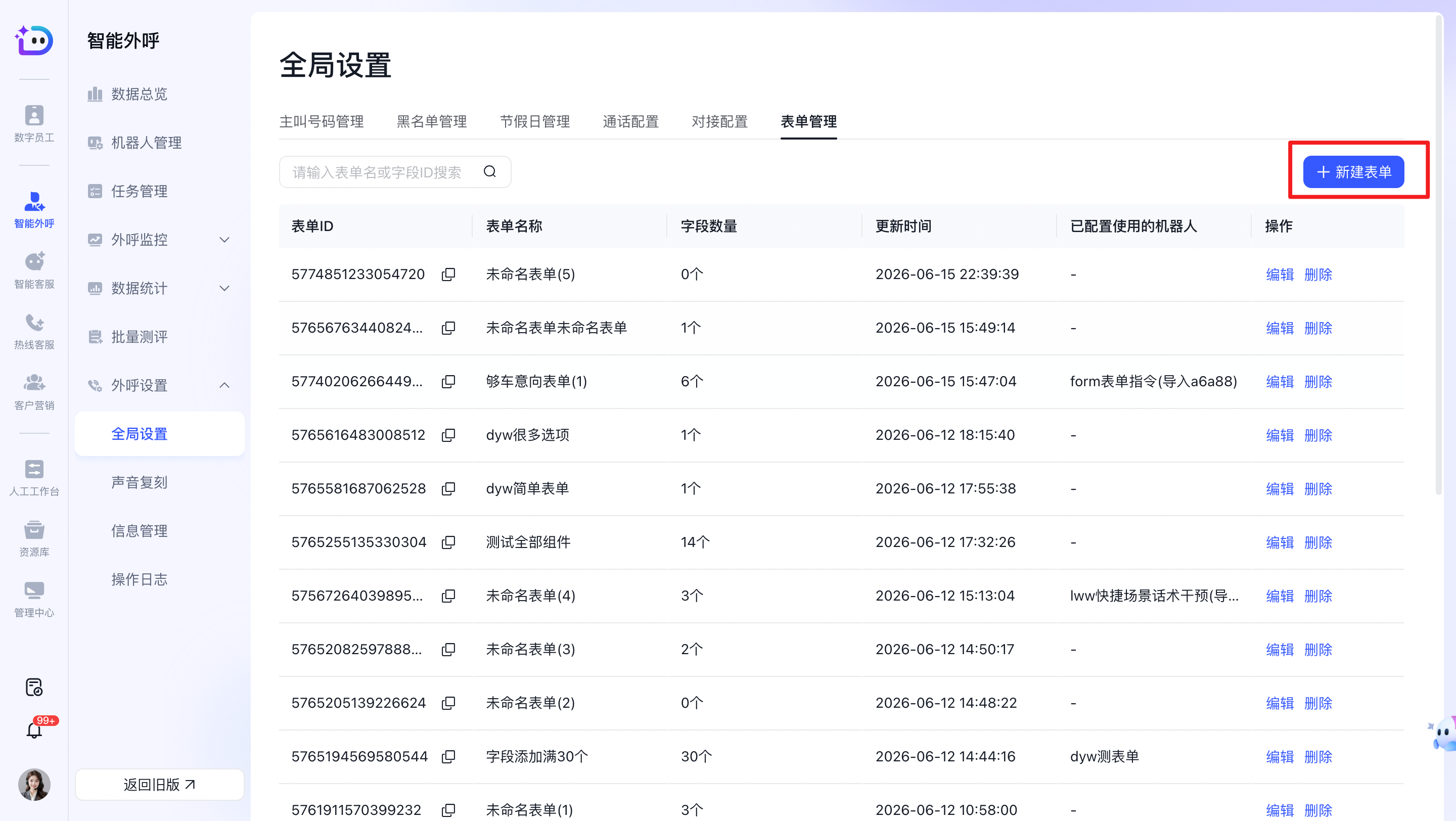This screenshot has height=821, width=1456.
Task: Open 人工工作台 in the sidebar
Action: [34, 477]
